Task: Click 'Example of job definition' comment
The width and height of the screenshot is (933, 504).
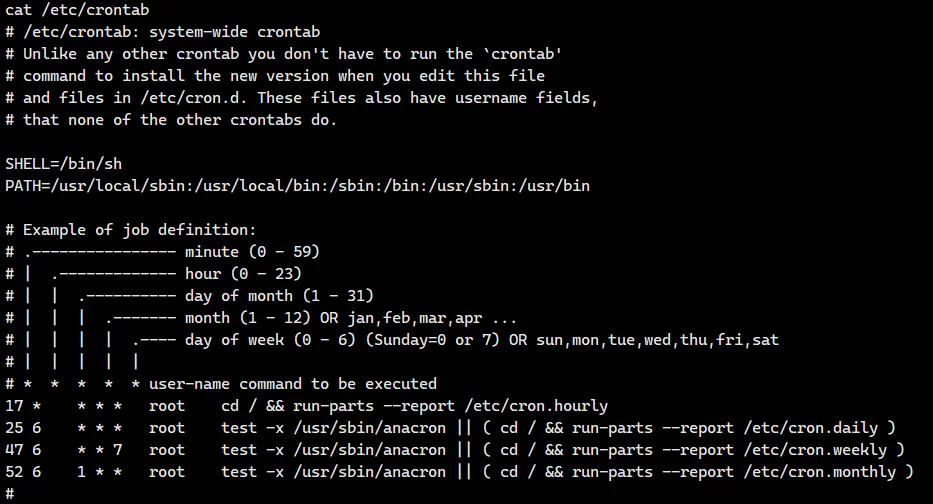Action: [140, 230]
